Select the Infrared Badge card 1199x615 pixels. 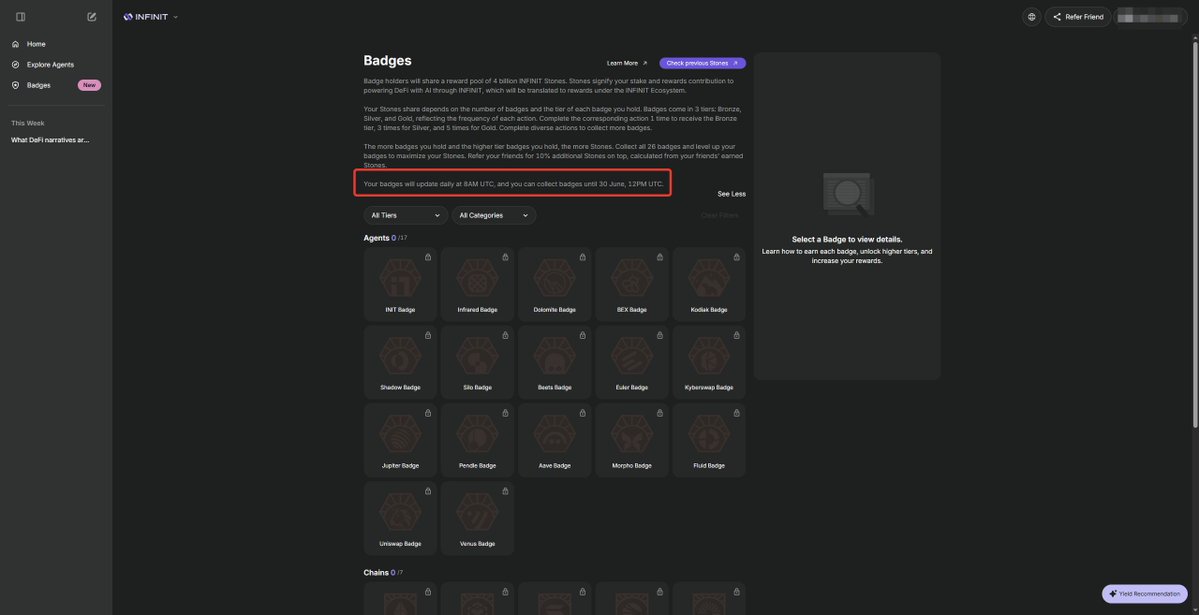point(478,284)
